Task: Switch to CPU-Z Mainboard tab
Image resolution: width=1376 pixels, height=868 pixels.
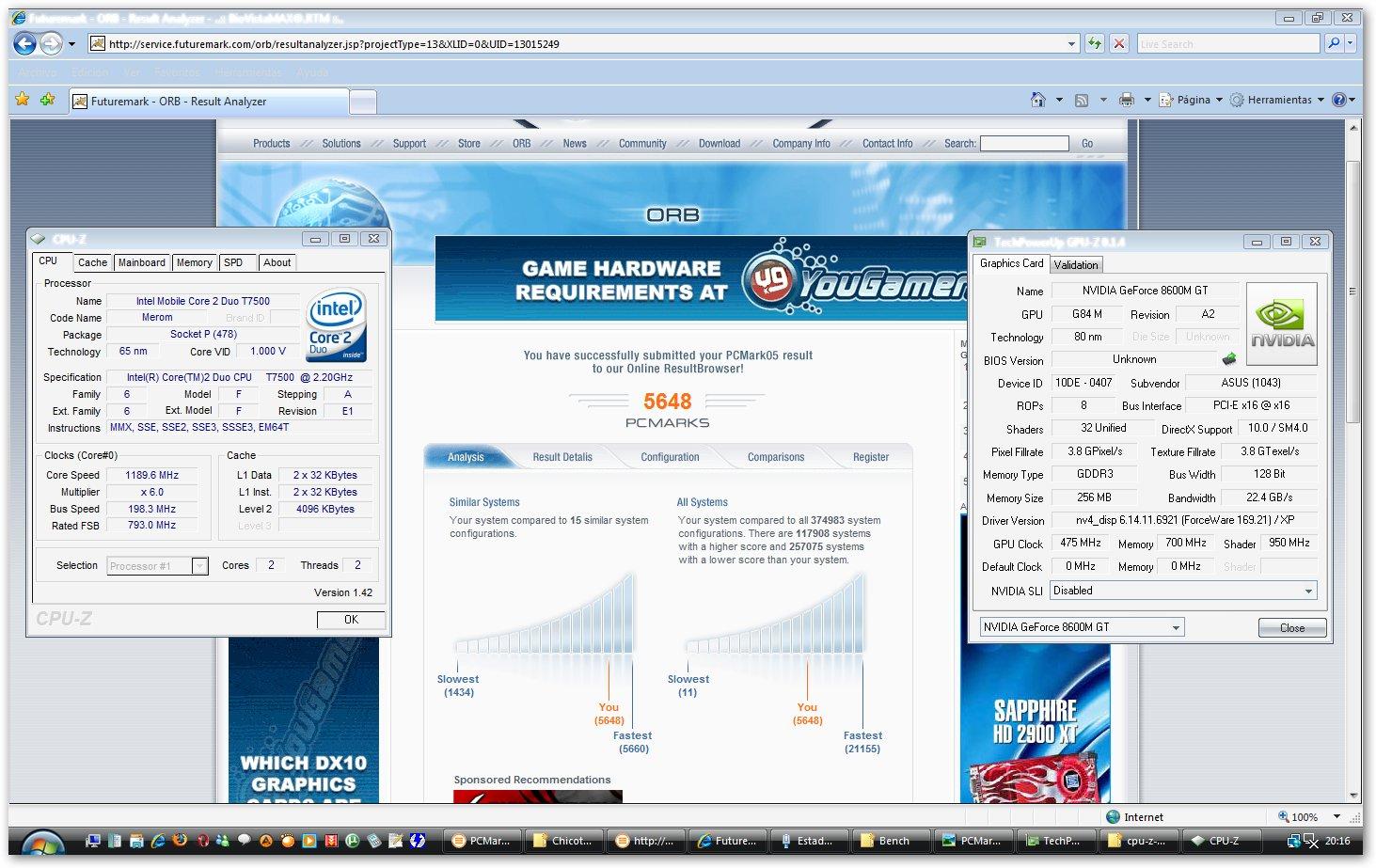Action: coord(142,262)
